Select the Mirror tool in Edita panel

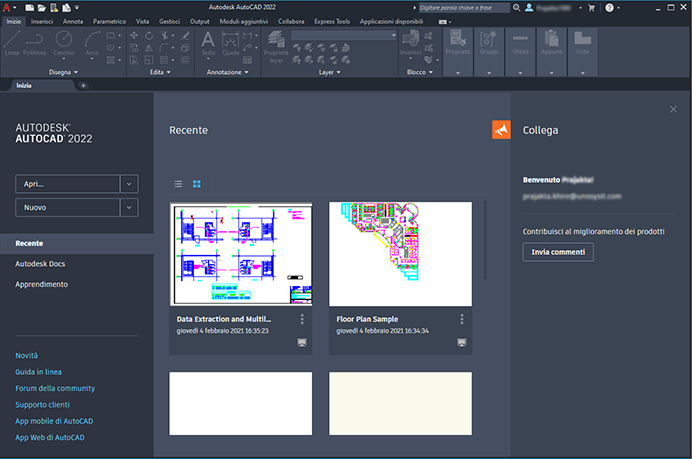(149, 48)
